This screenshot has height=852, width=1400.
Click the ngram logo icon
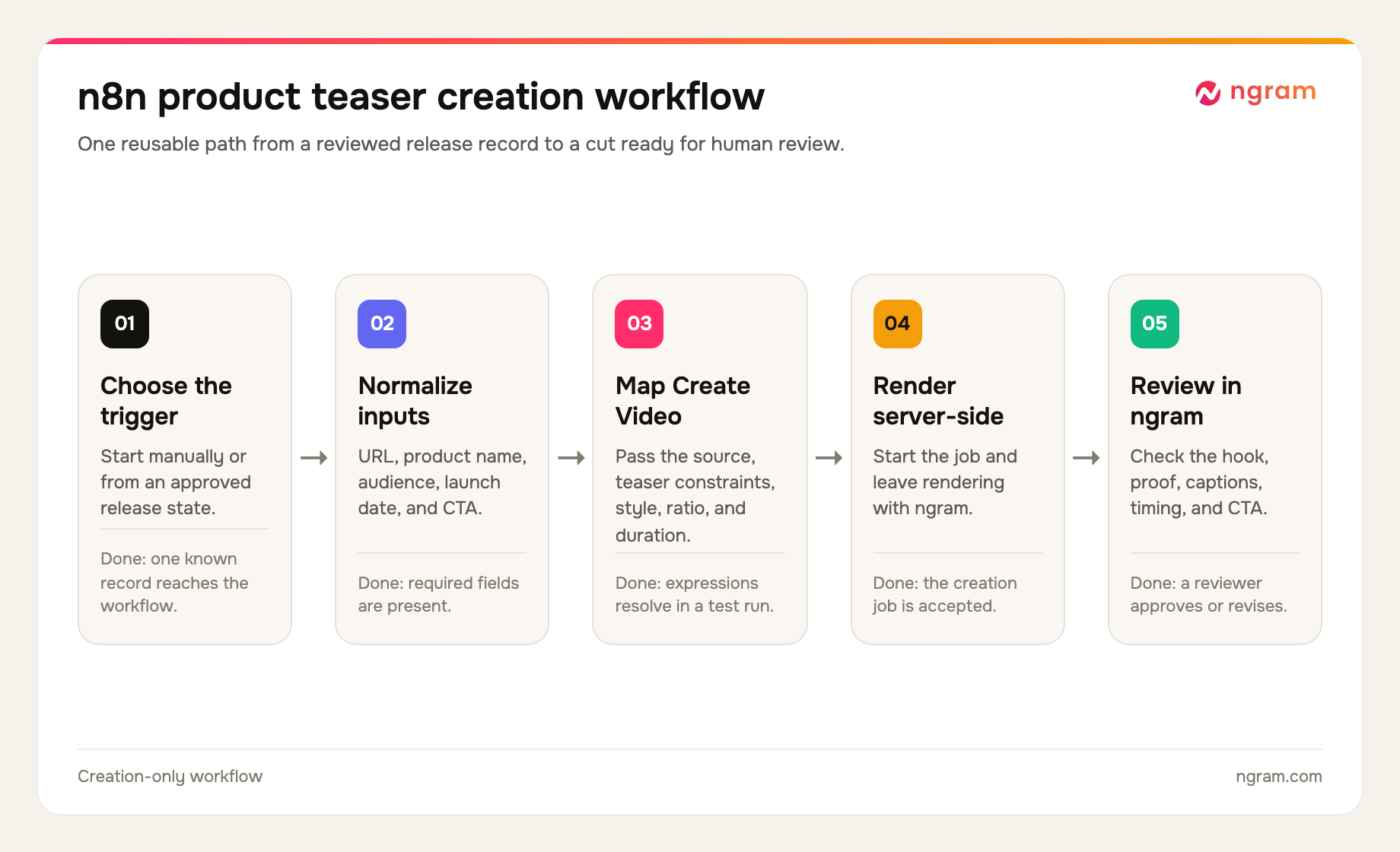[x=1207, y=93]
